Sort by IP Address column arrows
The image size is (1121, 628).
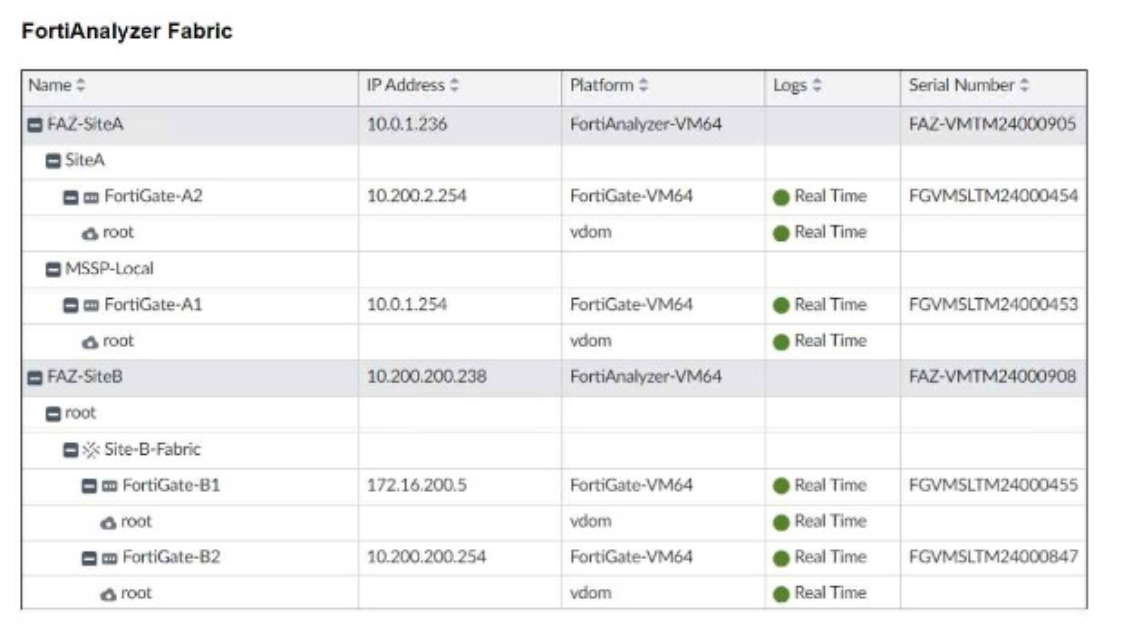tap(455, 86)
